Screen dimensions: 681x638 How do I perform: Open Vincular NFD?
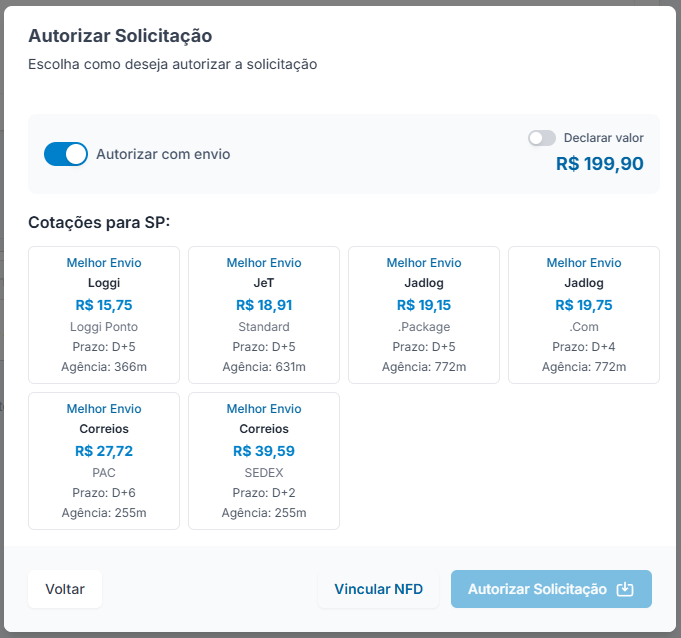[379, 589]
